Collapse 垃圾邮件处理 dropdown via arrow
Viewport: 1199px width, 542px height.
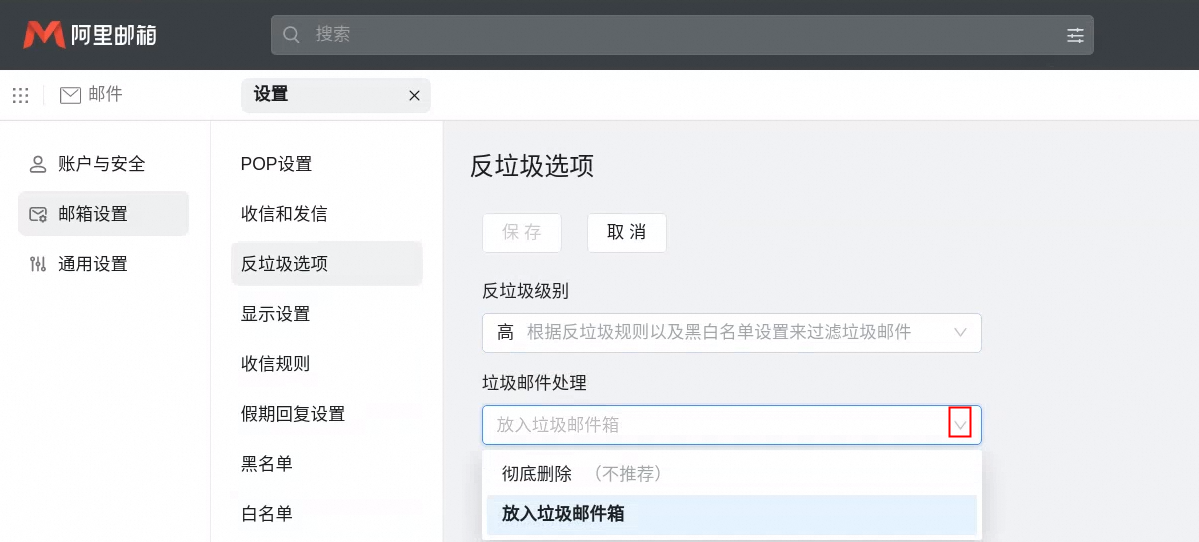point(960,424)
